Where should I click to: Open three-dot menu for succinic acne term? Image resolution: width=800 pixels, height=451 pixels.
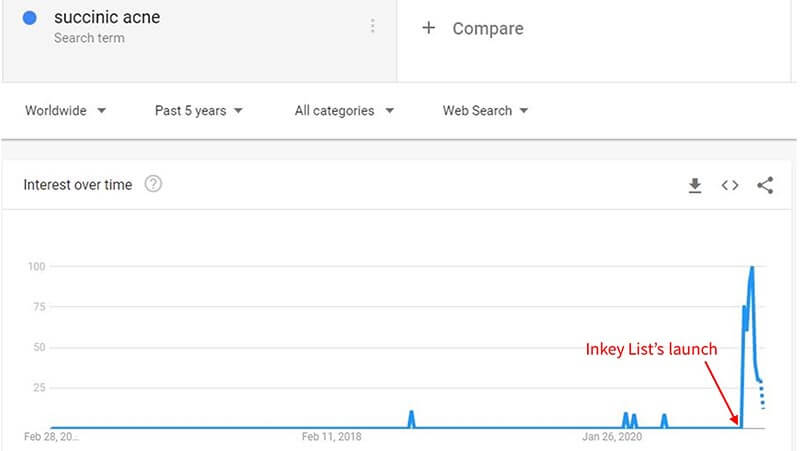tap(372, 26)
